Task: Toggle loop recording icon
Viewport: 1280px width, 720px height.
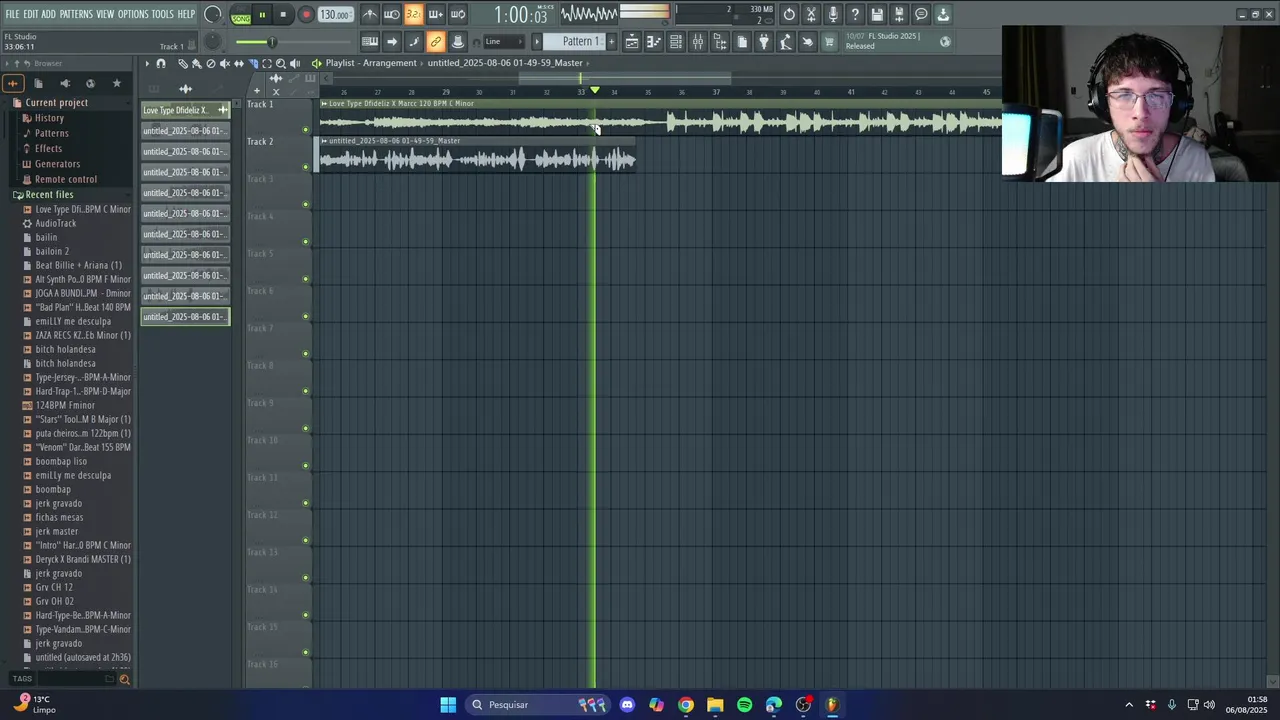Action: coord(458,14)
